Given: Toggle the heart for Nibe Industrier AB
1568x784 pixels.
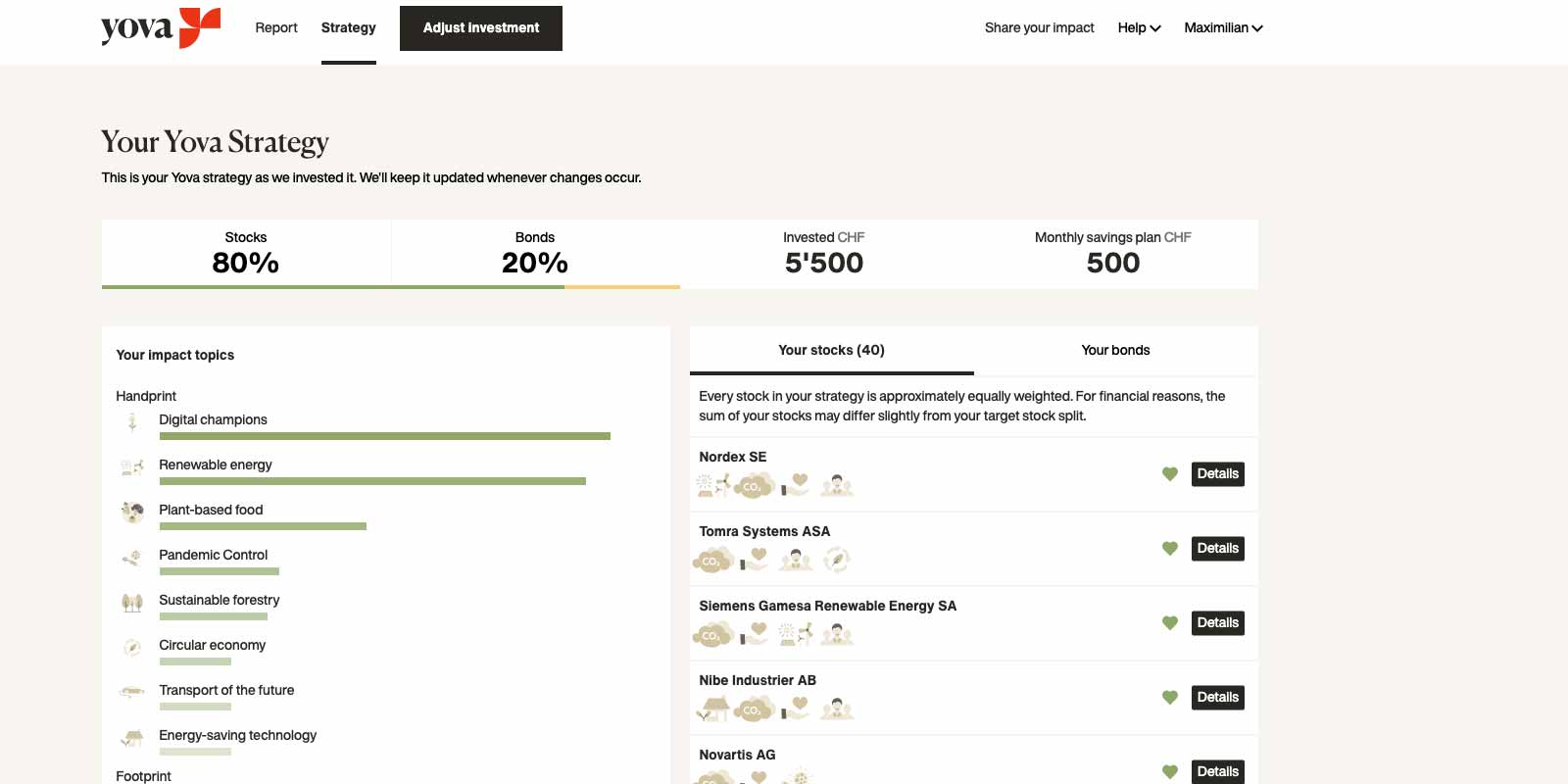Looking at the screenshot, I should pos(1169,698).
